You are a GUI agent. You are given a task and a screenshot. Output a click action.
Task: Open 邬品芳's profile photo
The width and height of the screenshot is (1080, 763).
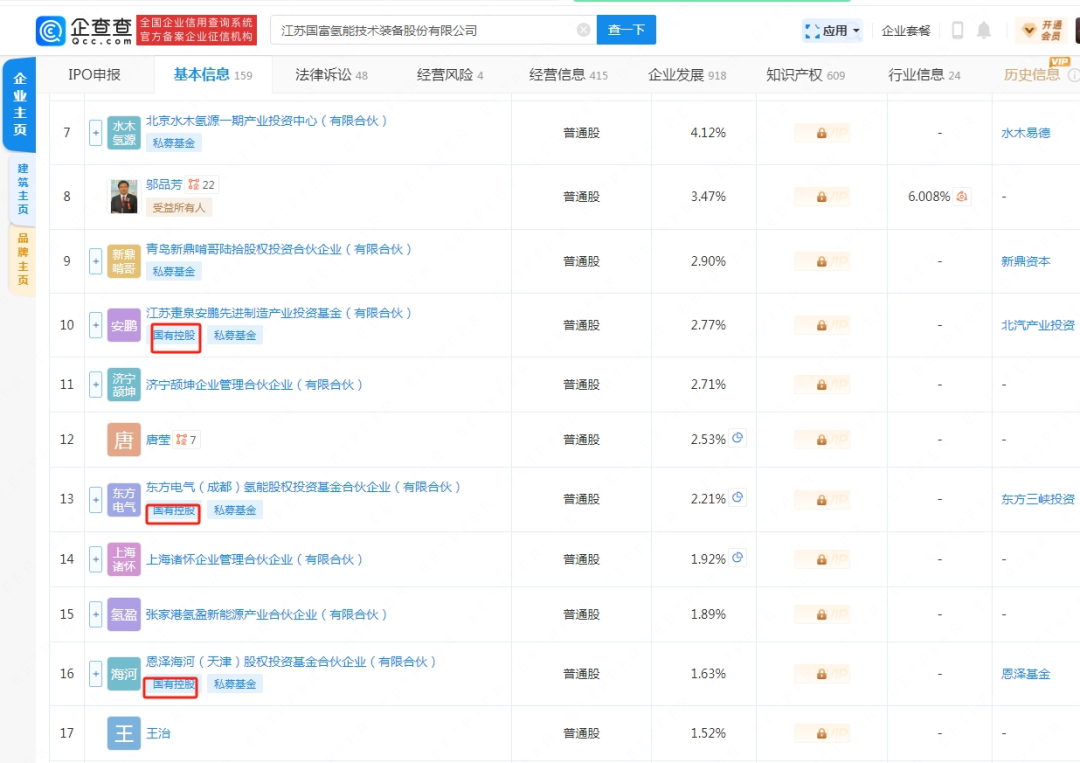click(x=124, y=196)
